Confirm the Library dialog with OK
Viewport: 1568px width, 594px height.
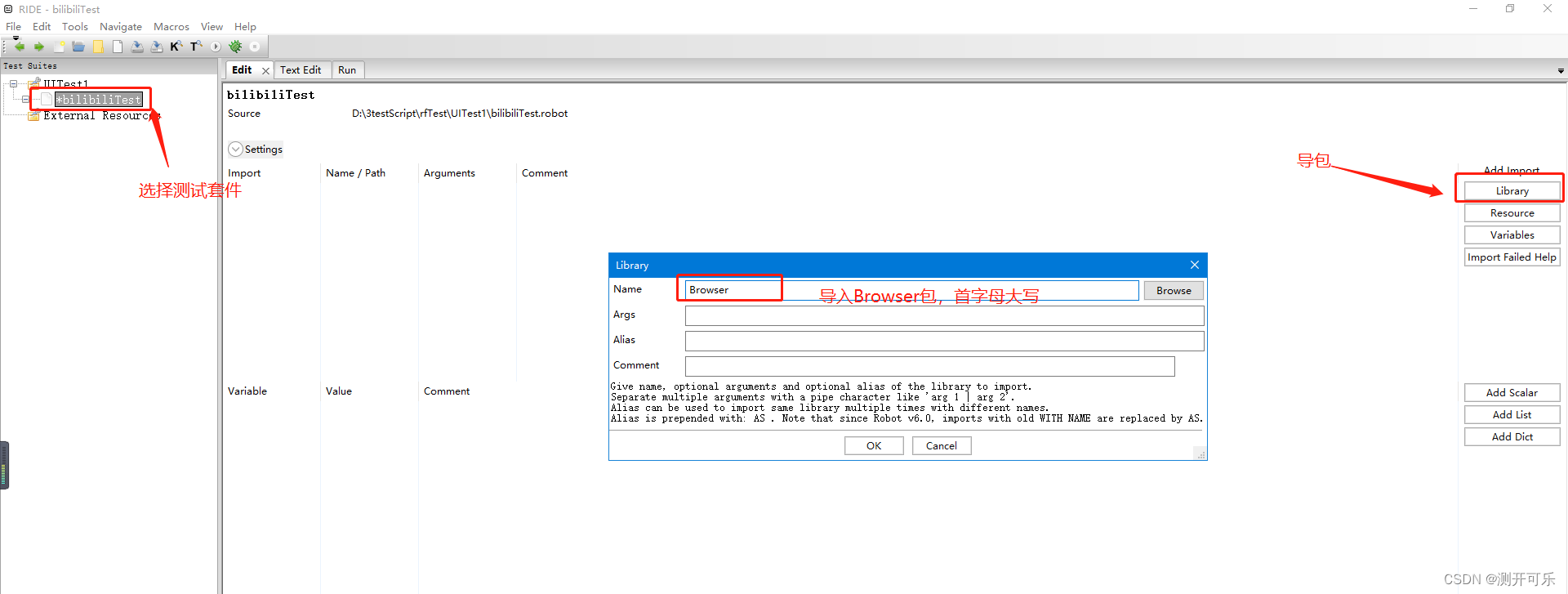point(874,445)
